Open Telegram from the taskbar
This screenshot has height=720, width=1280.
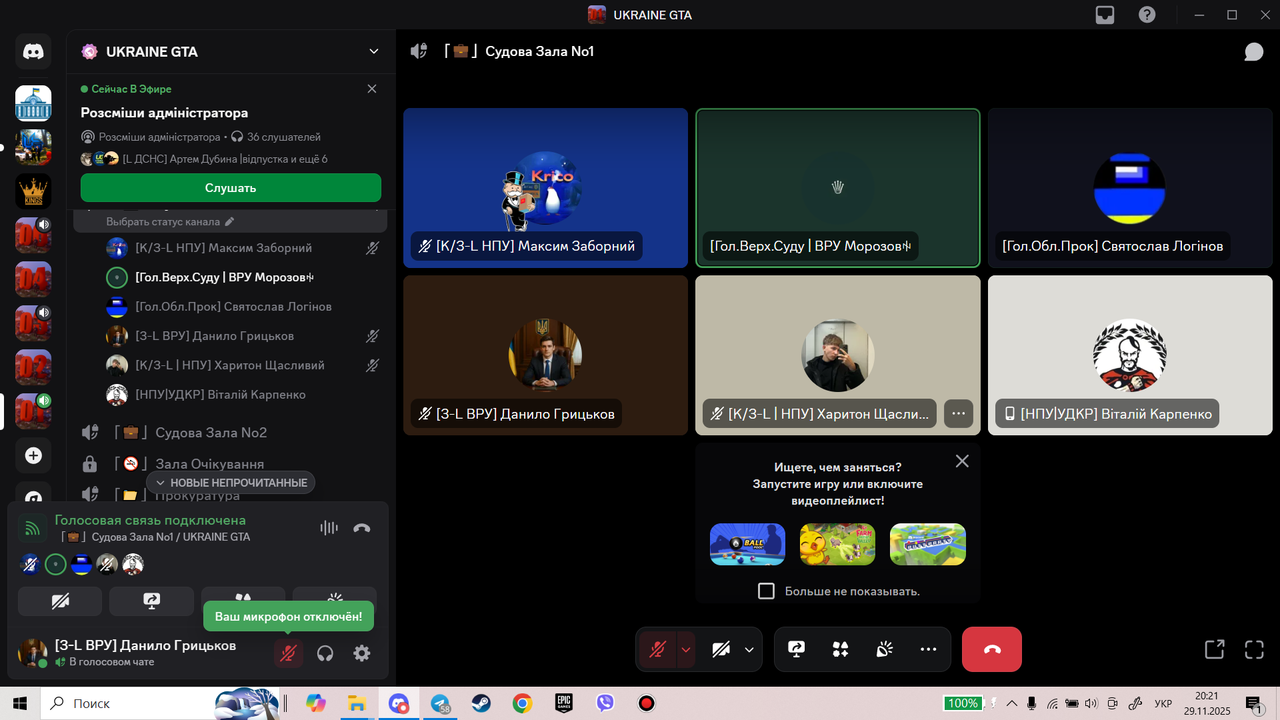point(440,703)
